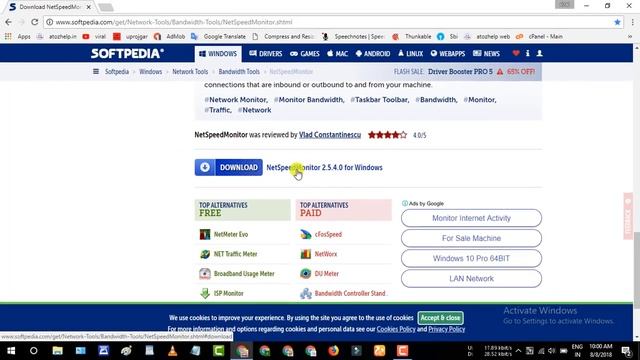
Task: Click the cFosSpeed app icon
Action: 305,234
